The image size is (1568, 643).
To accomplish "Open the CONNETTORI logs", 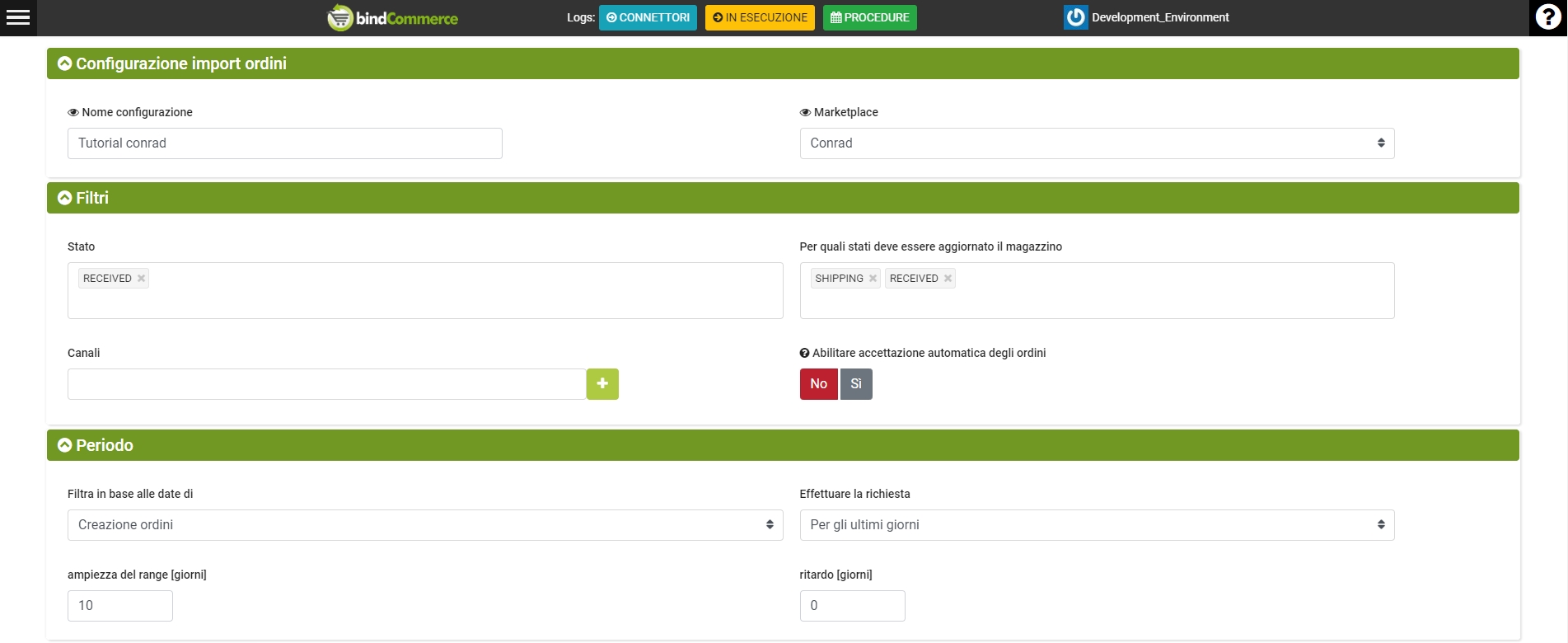I will [x=648, y=17].
